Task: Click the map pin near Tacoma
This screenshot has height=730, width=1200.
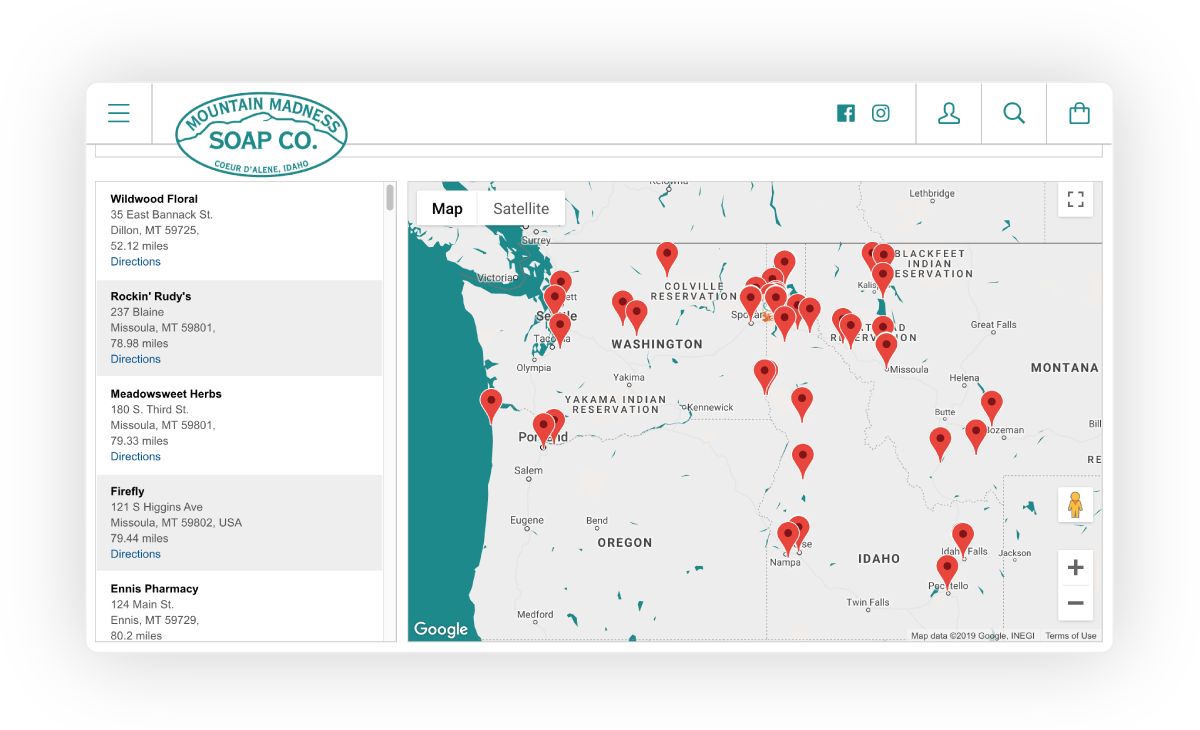Action: pyautogui.click(x=560, y=329)
